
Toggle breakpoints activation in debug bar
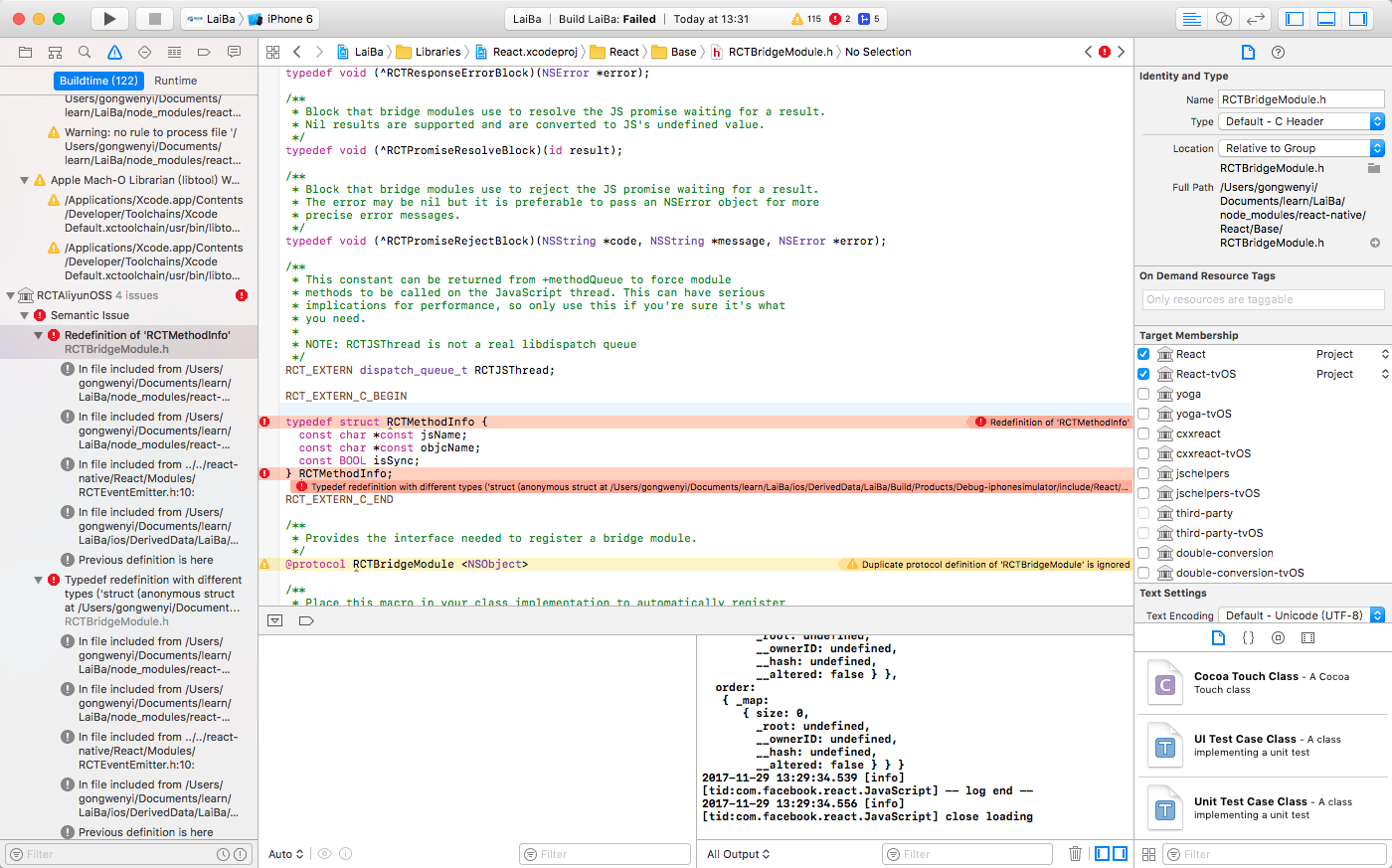coord(306,620)
